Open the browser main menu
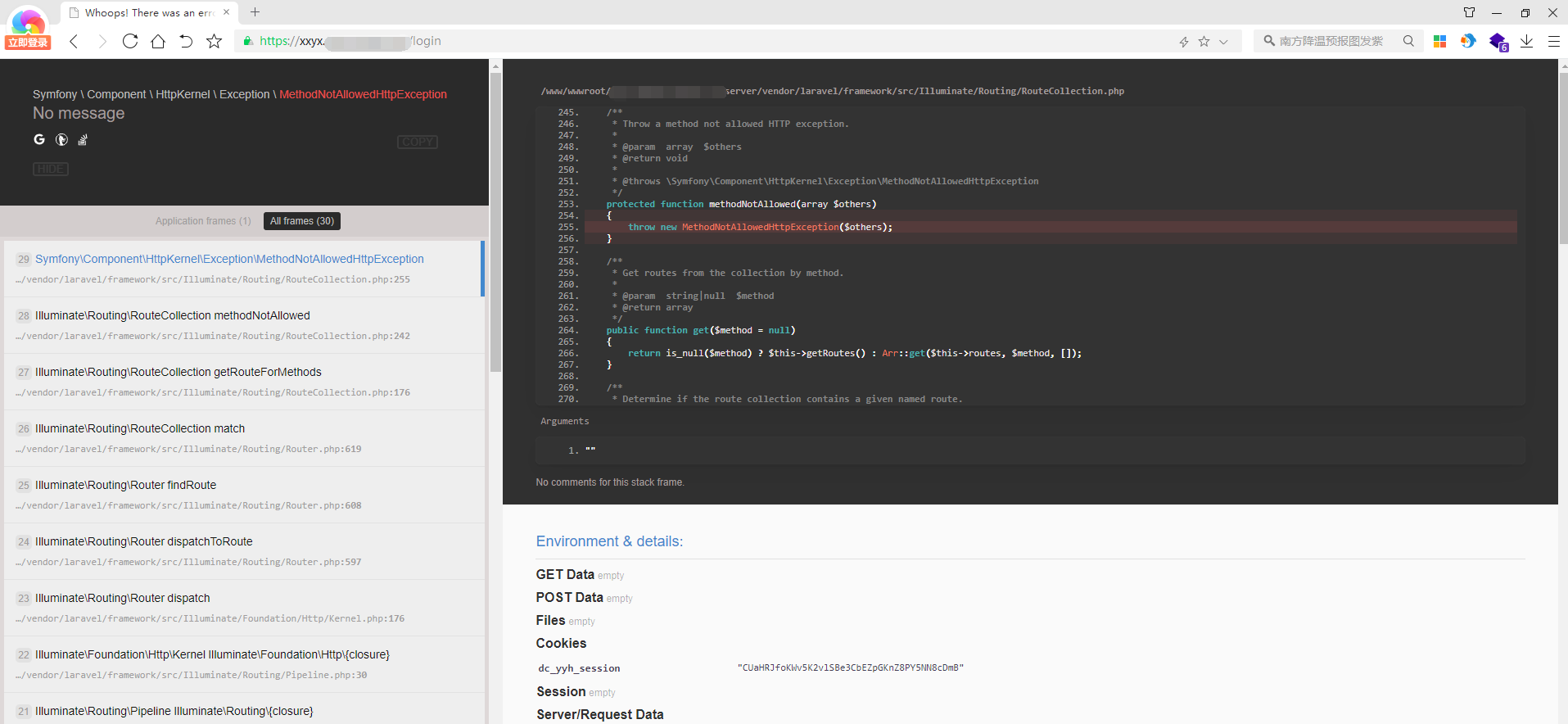Screen dimensions: 1568x724 (1553, 41)
